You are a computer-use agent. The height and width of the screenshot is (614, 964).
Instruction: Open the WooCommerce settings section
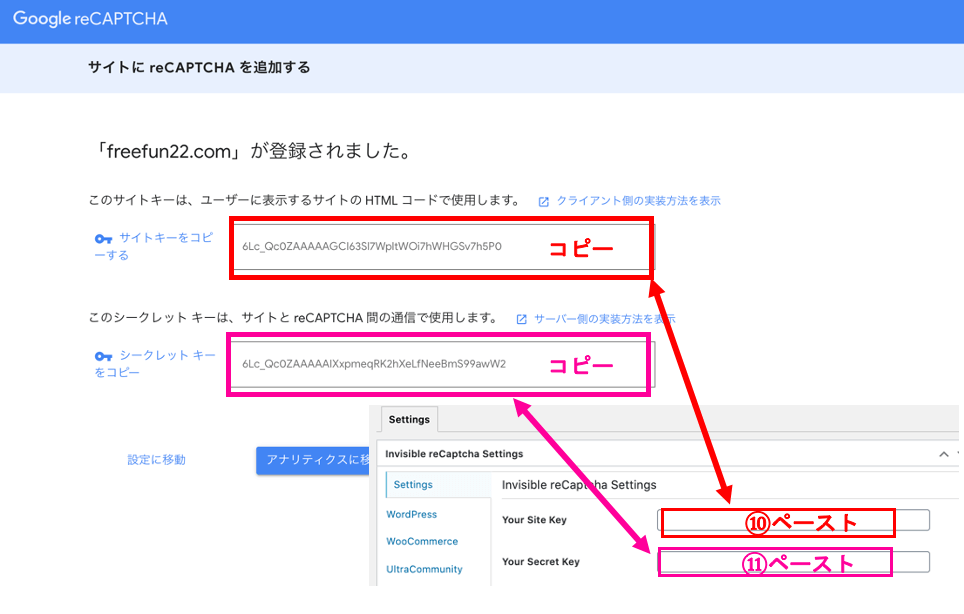coord(422,541)
